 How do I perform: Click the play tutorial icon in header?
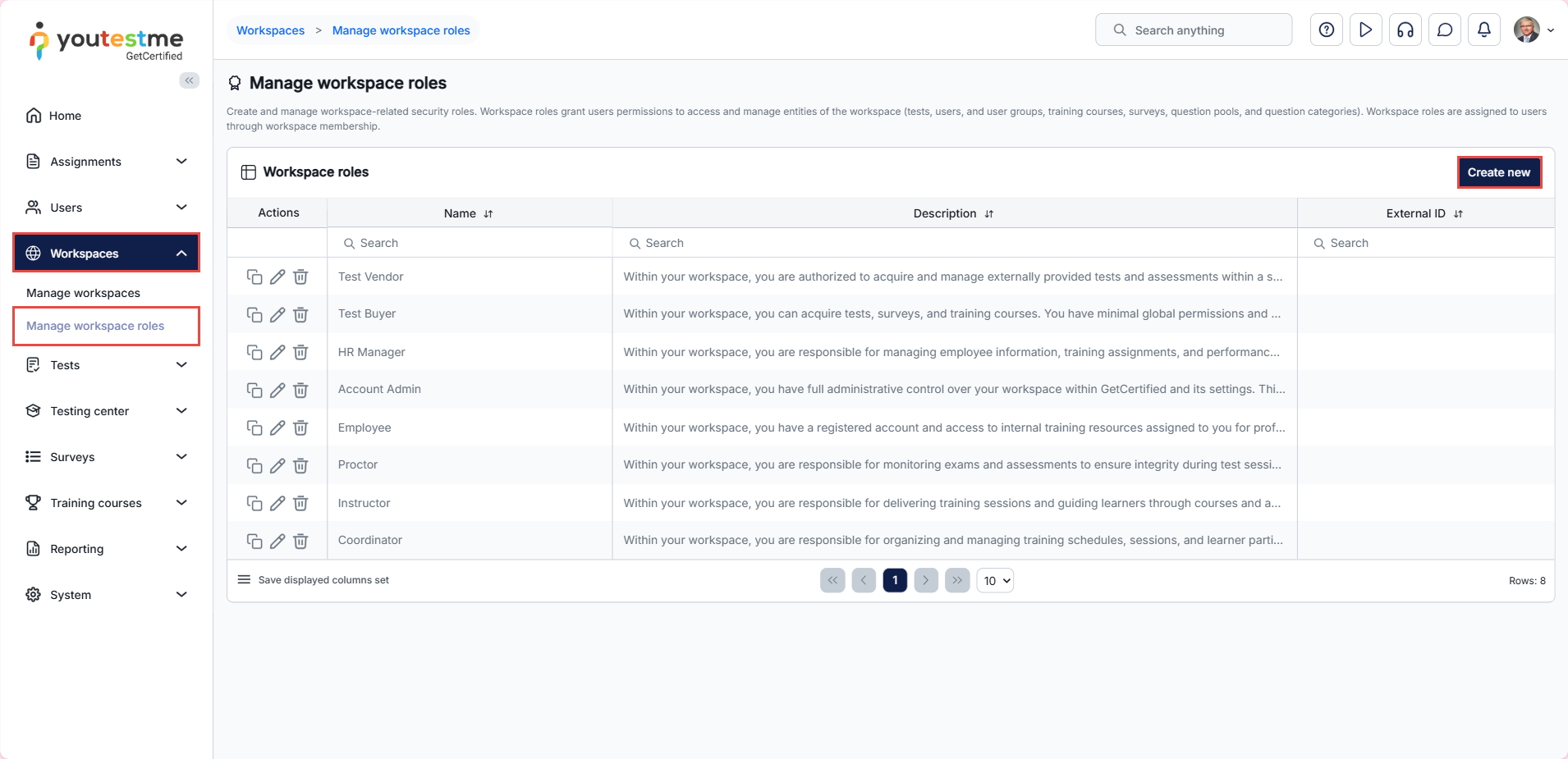tap(1365, 30)
